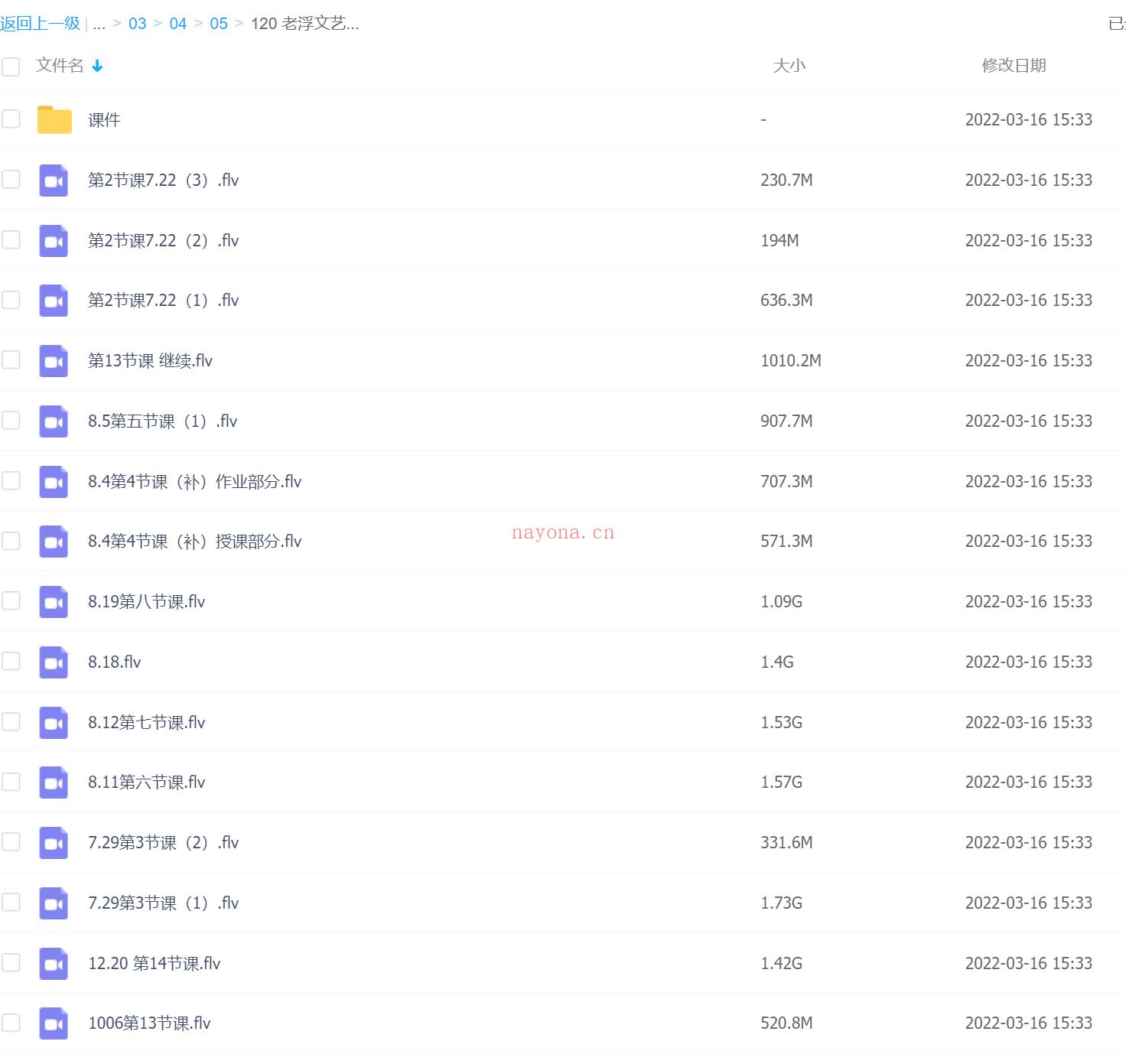Open file 8.4第4节课（补）授课部分.flv

point(195,542)
